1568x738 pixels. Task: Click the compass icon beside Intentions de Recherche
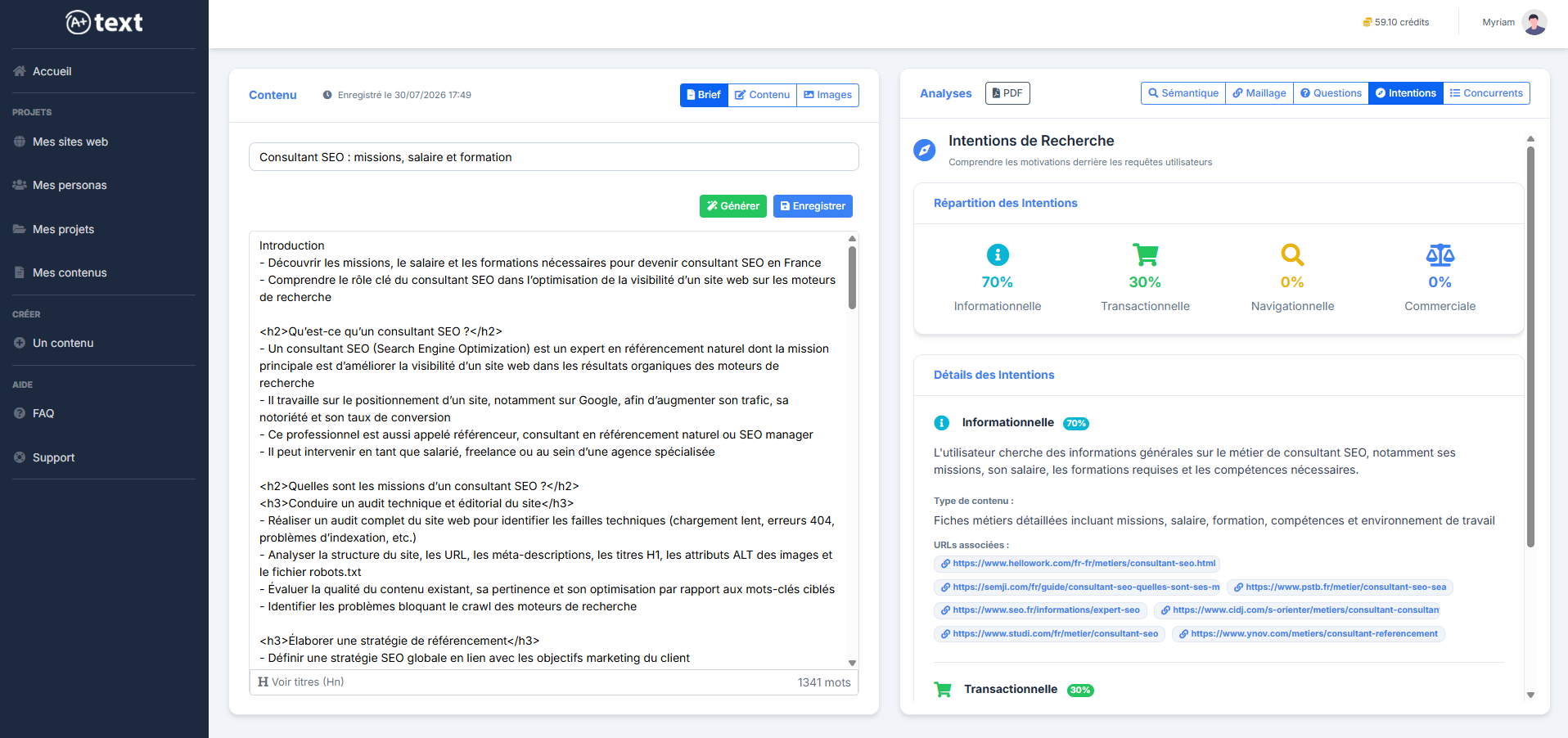coord(924,150)
